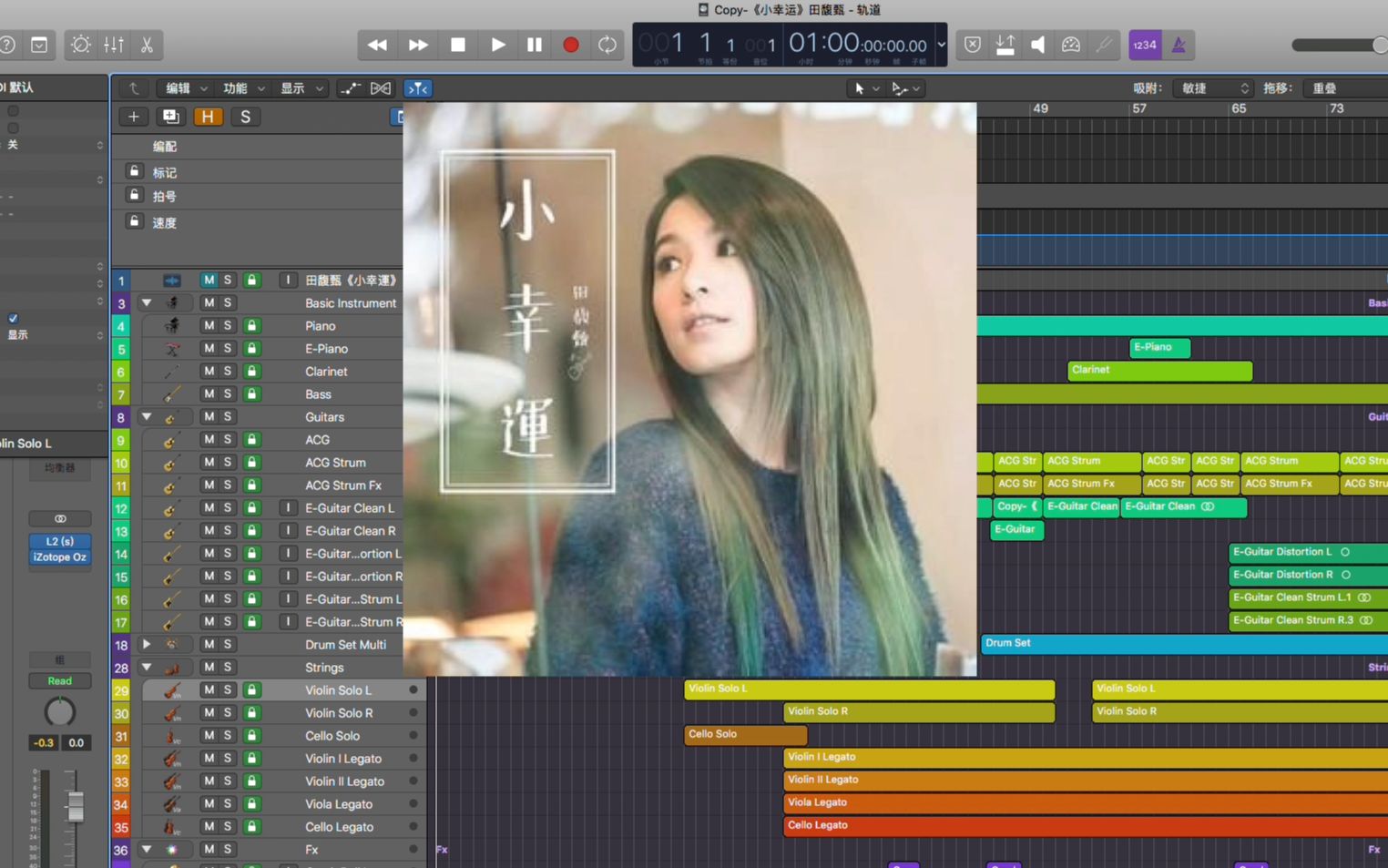This screenshot has width=1388, height=868.
Task: Open the Smart Controls dial icon
Action: (80, 45)
